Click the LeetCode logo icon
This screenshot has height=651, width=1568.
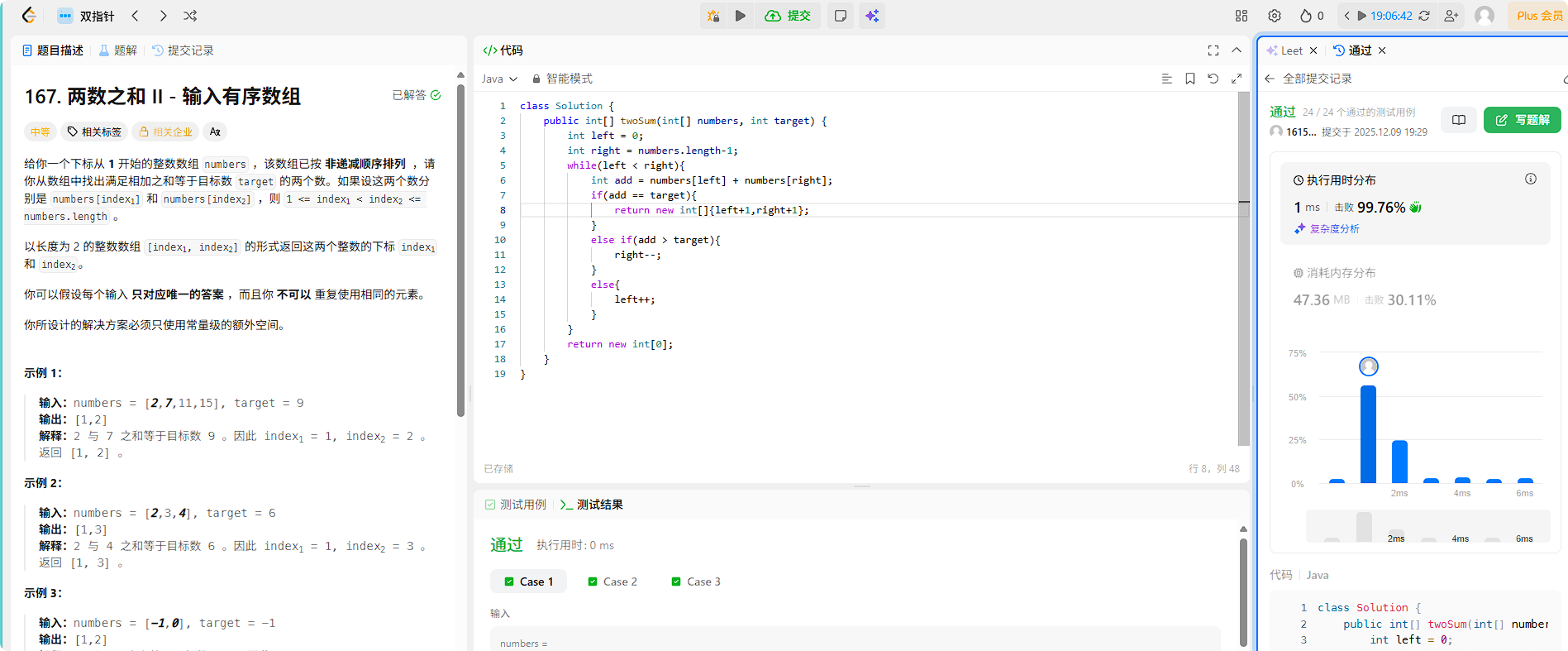point(29,16)
